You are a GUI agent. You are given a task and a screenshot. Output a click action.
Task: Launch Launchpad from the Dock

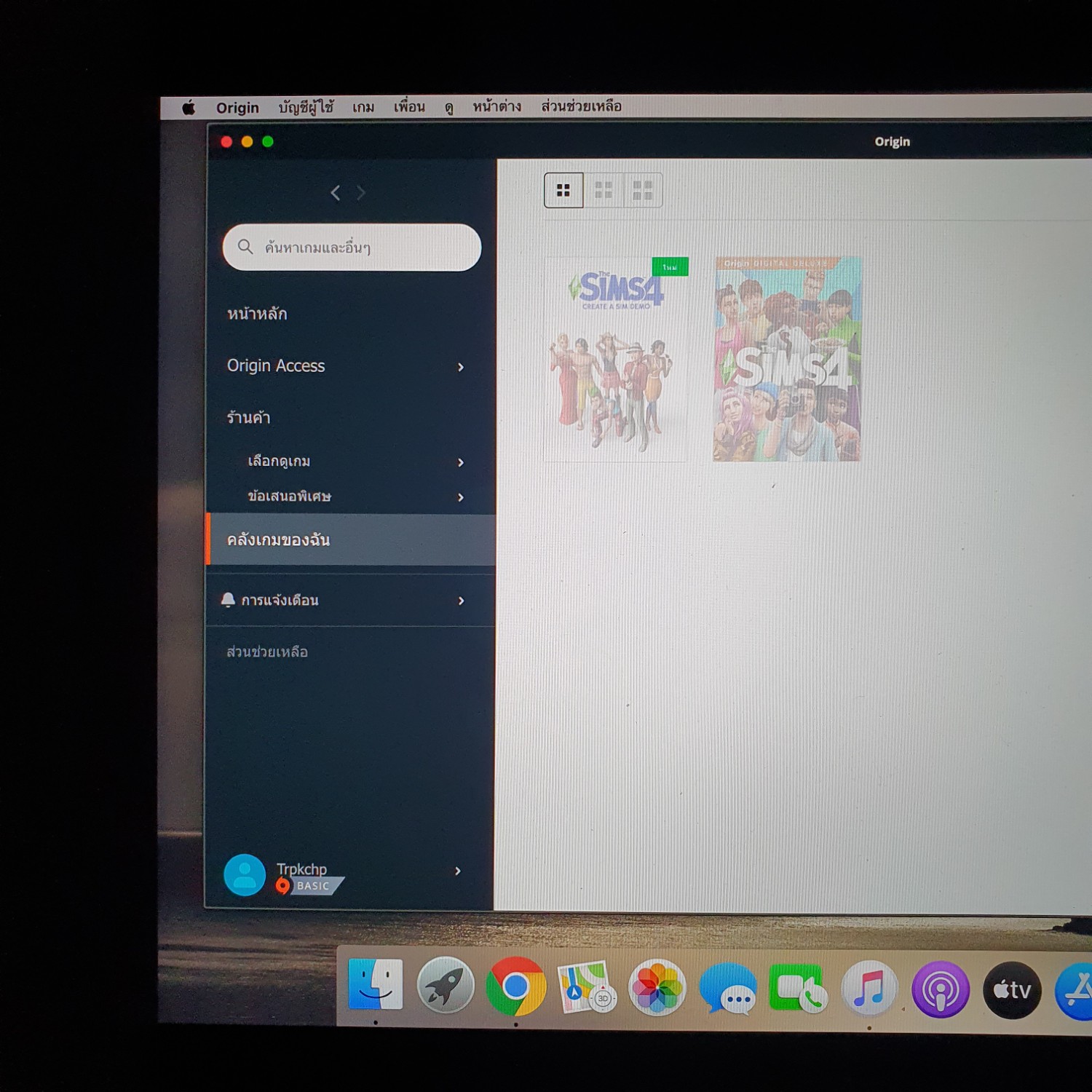446,986
